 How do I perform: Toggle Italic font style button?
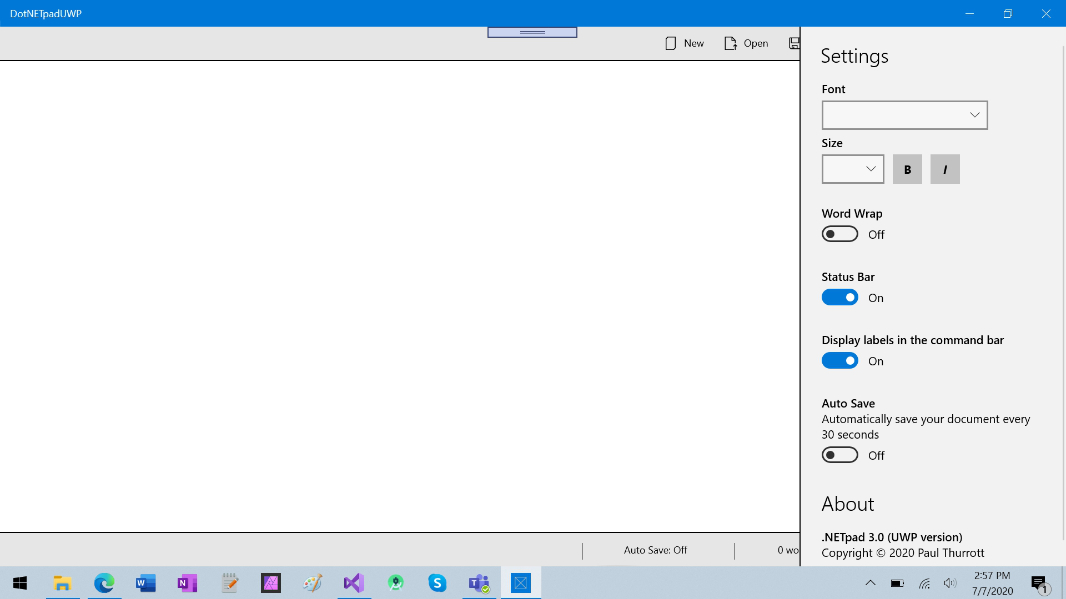tap(945, 170)
